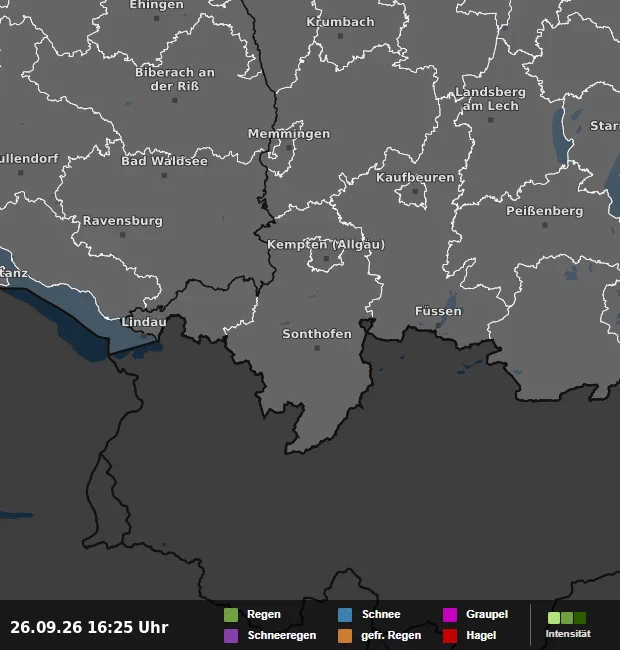
Task: Click the Intensität green gradient scale
Action: [567, 618]
